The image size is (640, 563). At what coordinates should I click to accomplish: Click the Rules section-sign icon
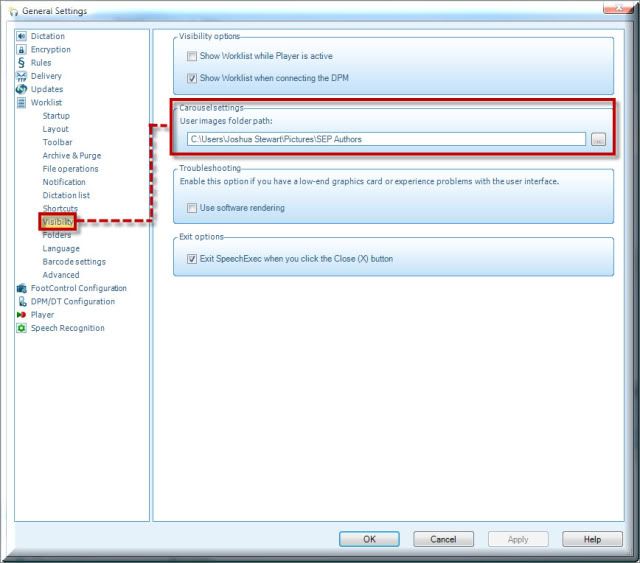[21, 63]
